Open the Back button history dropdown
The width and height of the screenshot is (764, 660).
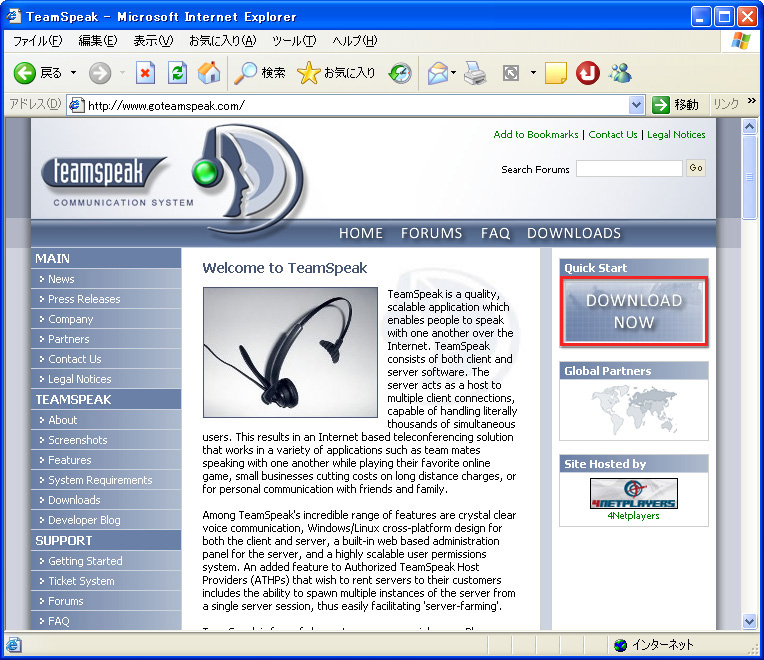click(73, 73)
